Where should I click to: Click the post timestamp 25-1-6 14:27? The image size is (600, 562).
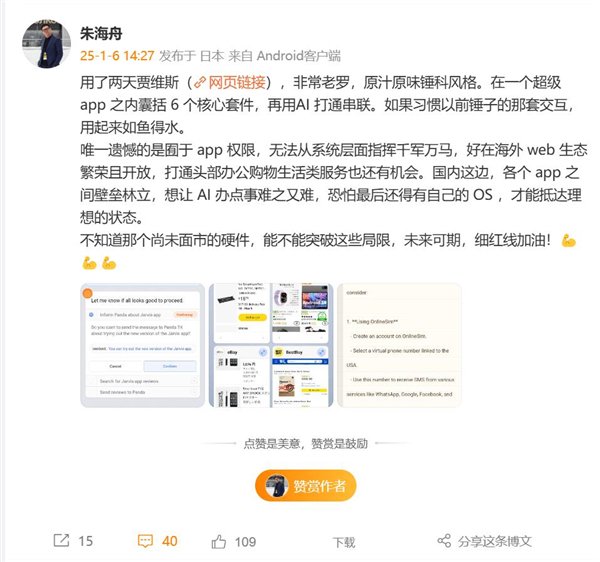coord(117,56)
